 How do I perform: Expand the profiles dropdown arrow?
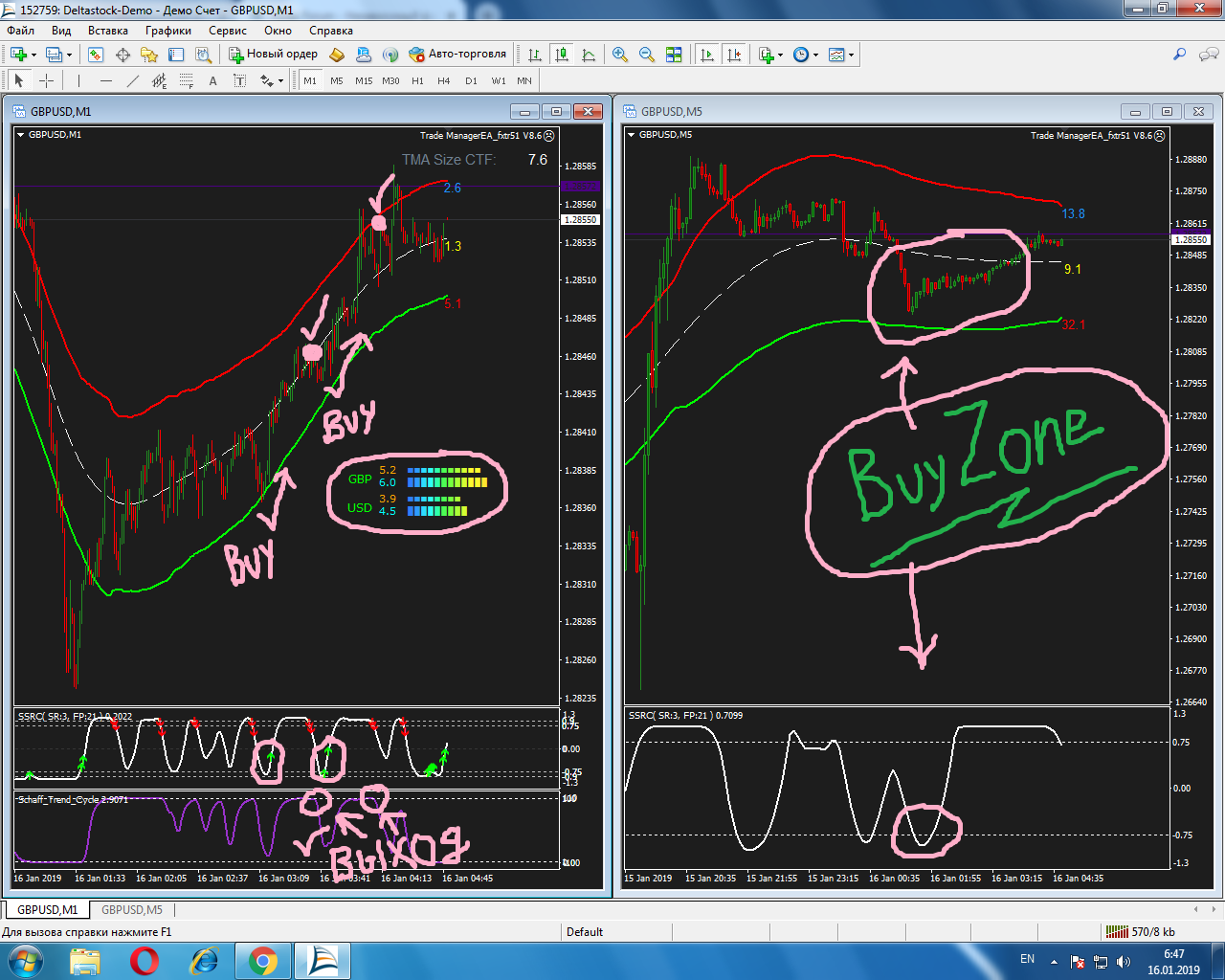[70, 55]
